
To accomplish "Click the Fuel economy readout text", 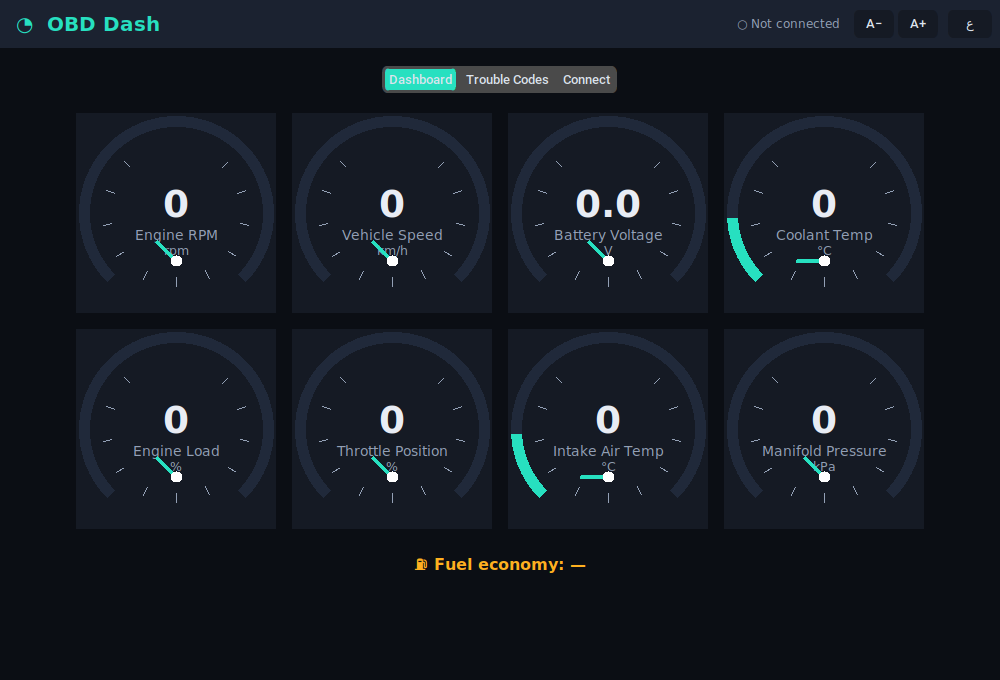I will click(x=510, y=565).
